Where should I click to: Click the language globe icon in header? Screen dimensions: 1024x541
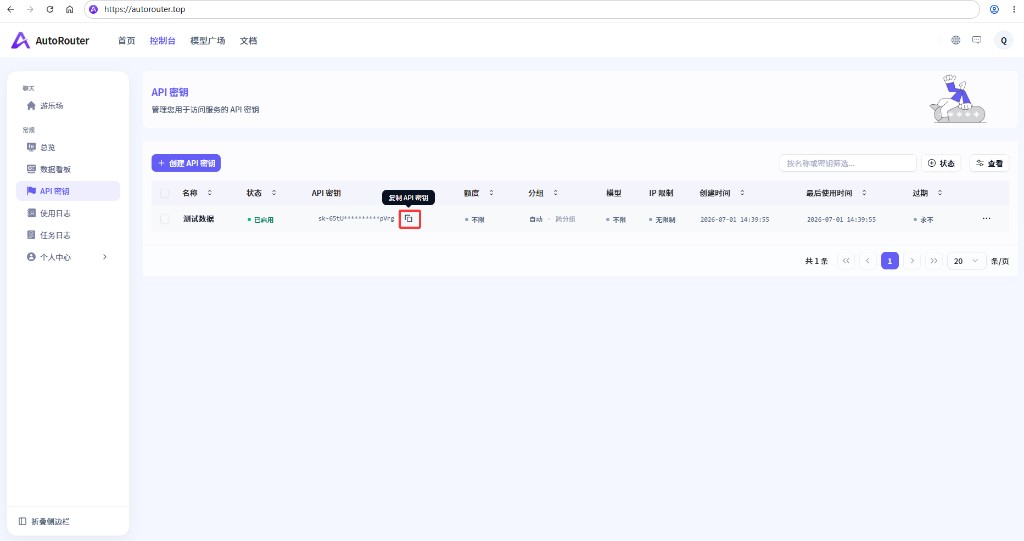pos(955,40)
